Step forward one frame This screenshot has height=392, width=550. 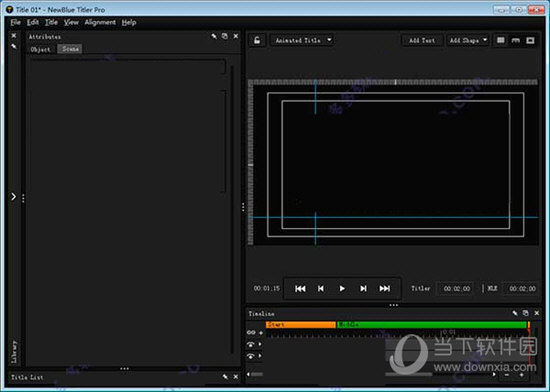pos(363,289)
